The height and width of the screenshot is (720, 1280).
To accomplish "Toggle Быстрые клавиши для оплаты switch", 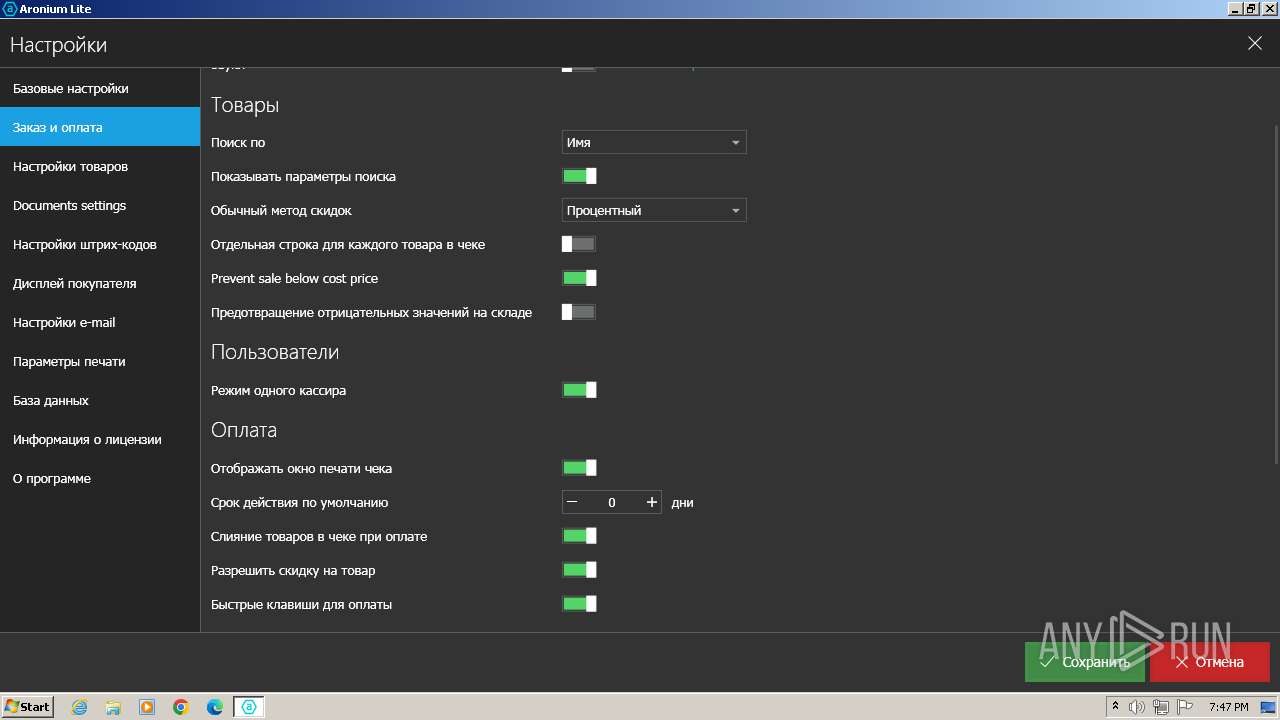I will [579, 604].
